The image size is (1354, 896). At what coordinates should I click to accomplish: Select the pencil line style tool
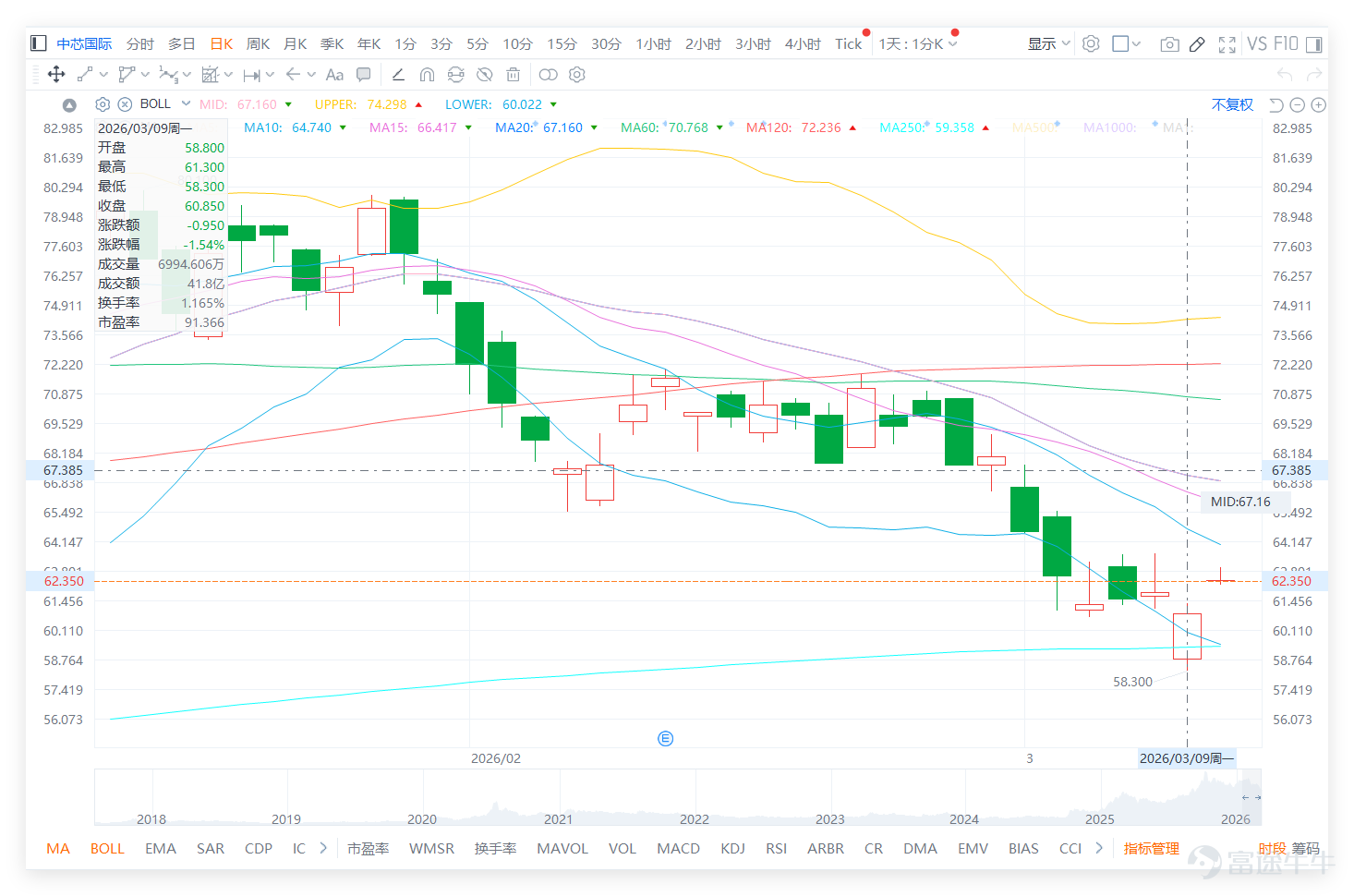pyautogui.click(x=398, y=74)
